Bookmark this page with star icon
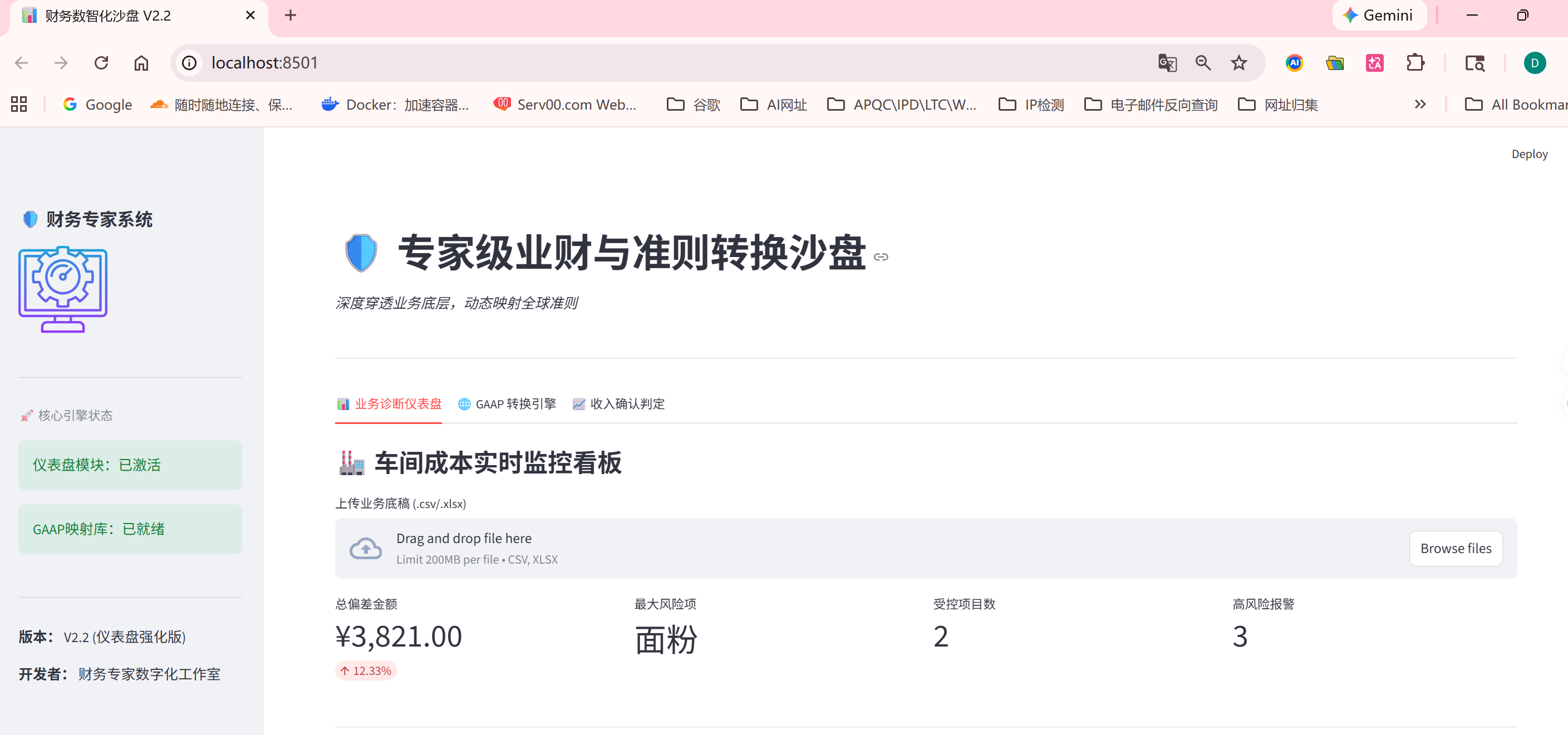This screenshot has width=1568, height=735. point(1238,63)
